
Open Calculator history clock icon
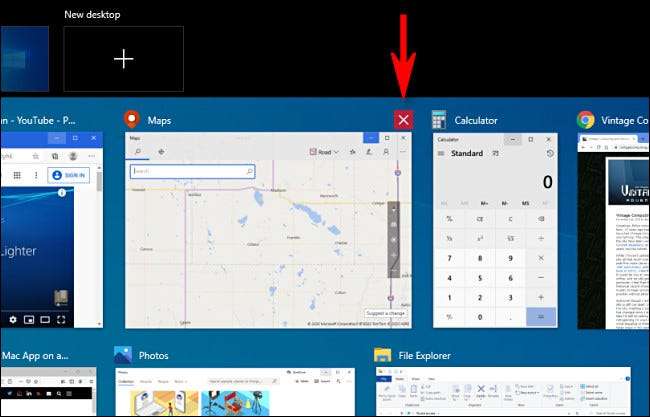click(550, 153)
